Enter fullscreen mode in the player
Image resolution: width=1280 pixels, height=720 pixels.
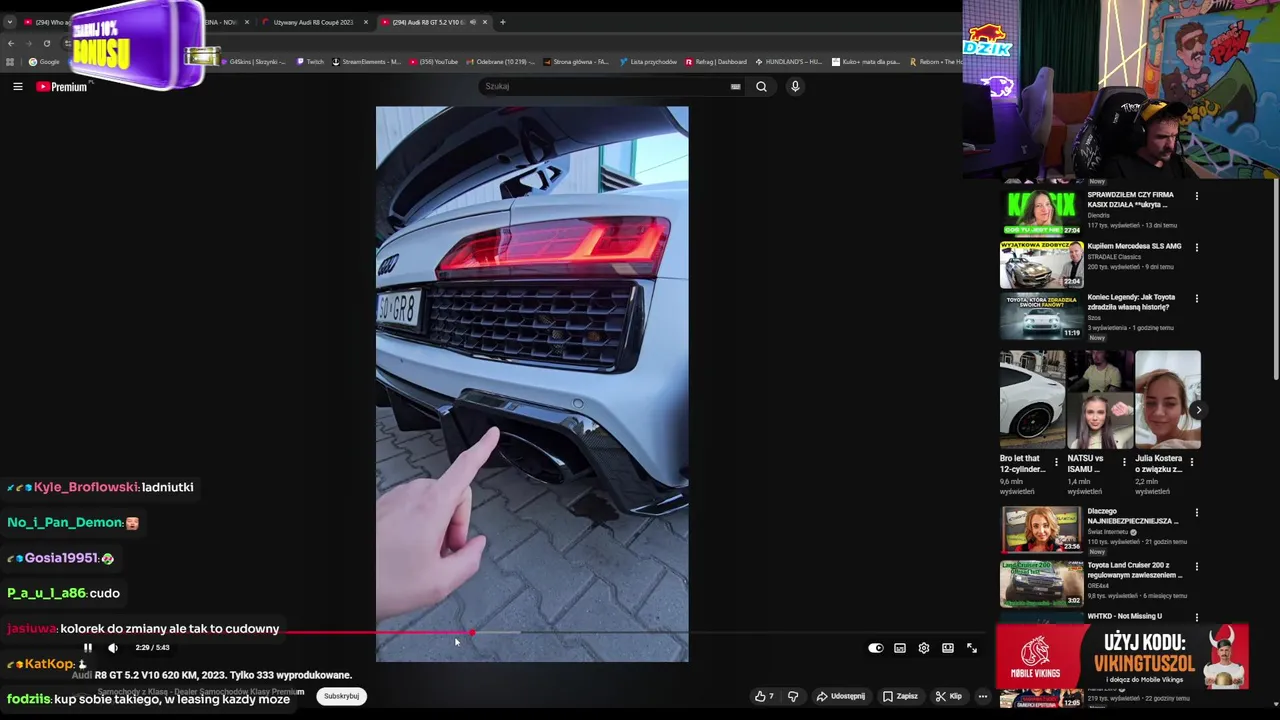[x=972, y=648]
